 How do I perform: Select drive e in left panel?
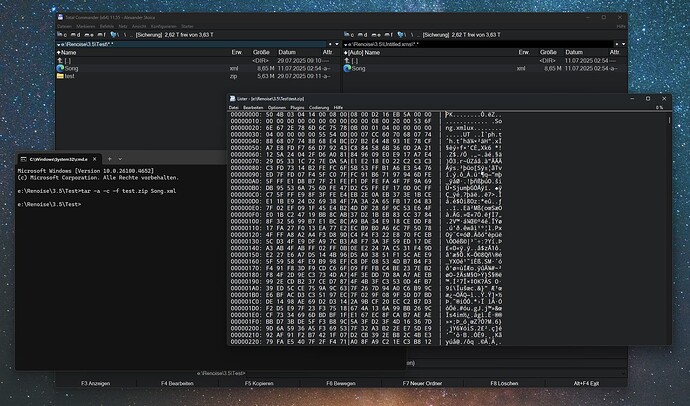tap(88, 34)
